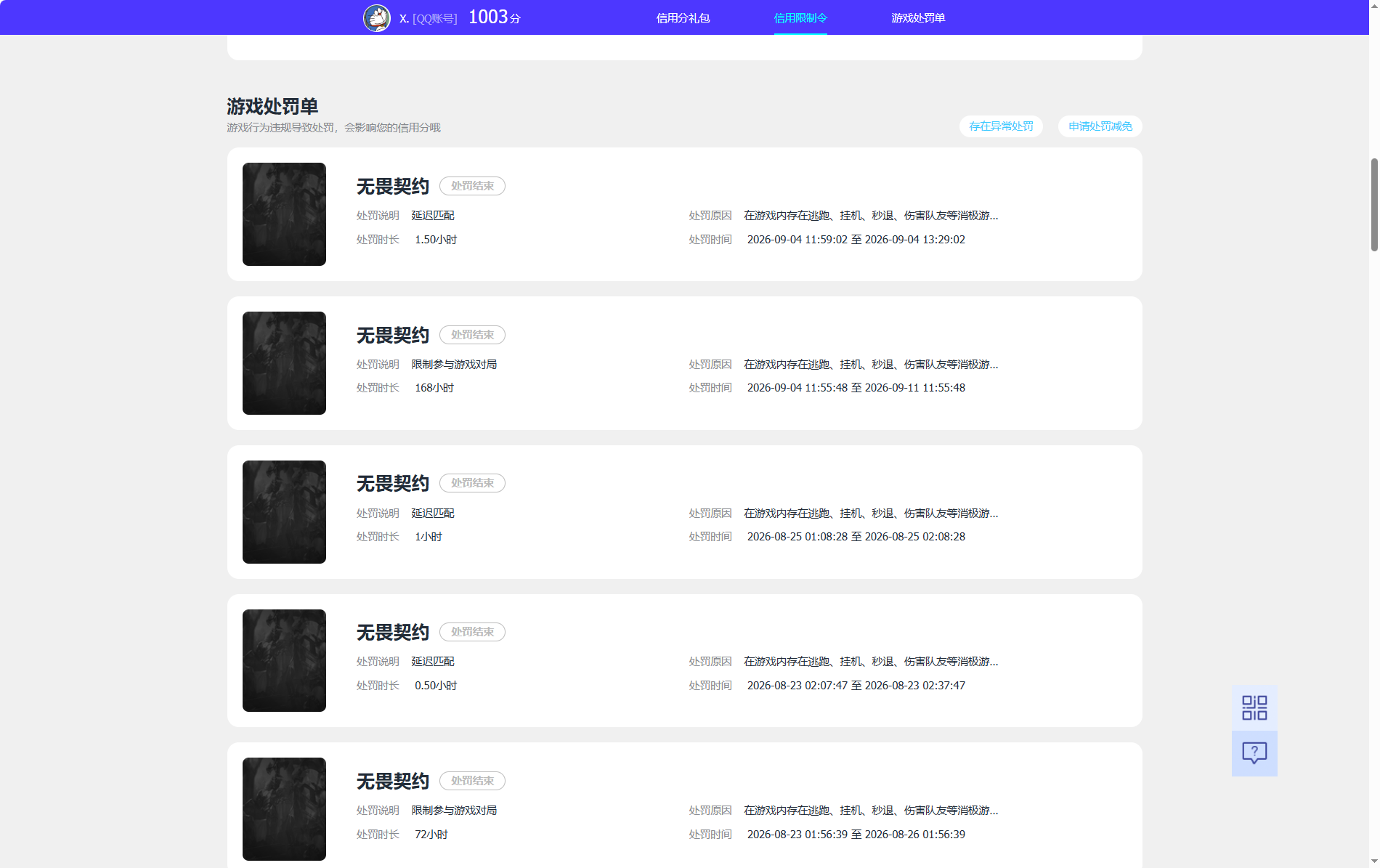Screen dimensions: 1380x868
Task: Click the 168小时 duration value
Action: 434,388
